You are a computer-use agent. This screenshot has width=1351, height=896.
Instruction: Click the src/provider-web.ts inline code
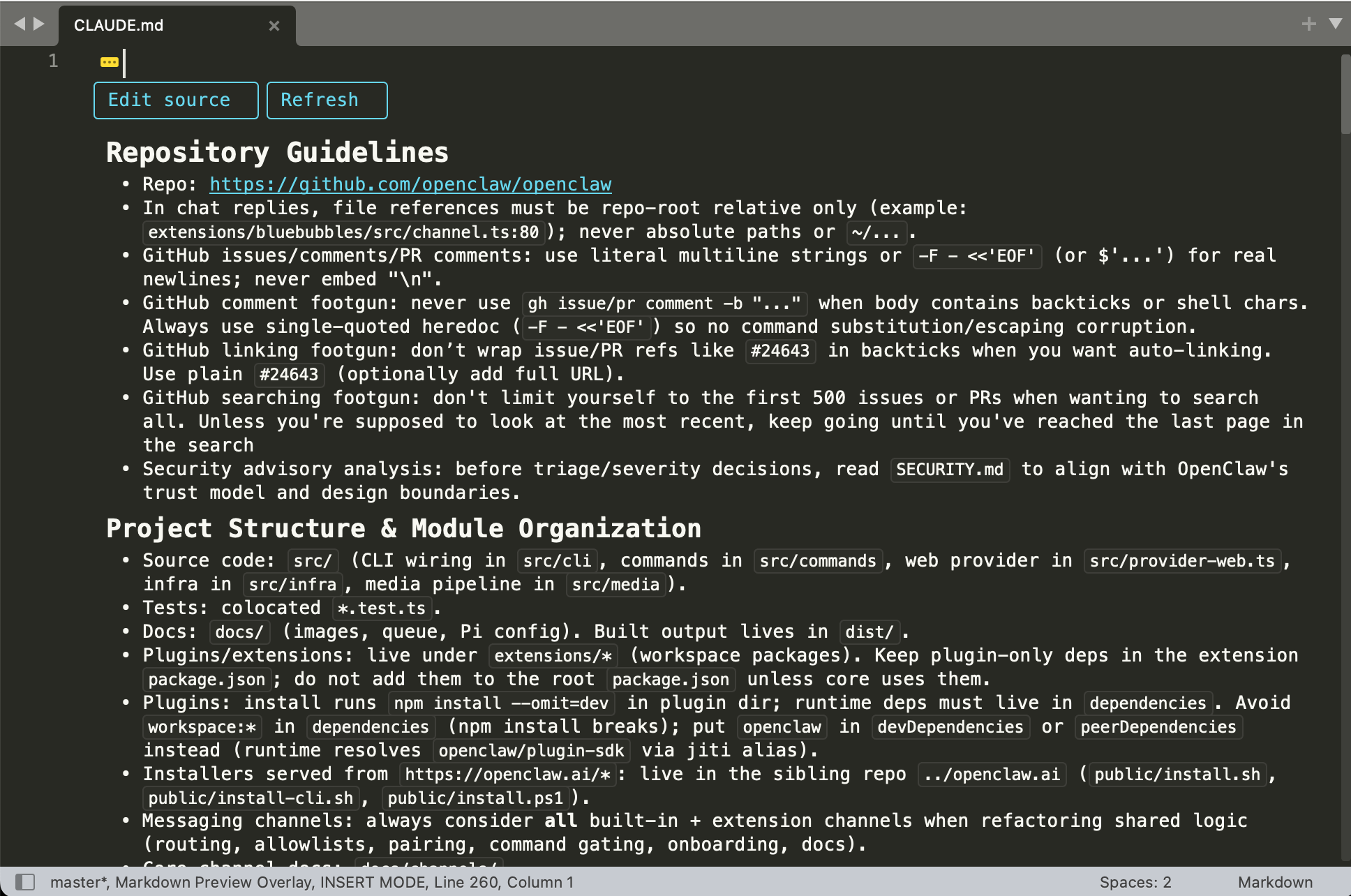[1182, 561]
